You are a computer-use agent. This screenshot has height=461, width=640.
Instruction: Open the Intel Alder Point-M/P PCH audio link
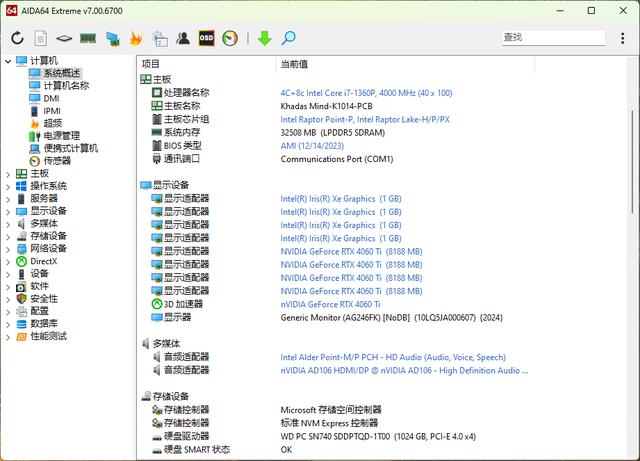click(x=393, y=357)
